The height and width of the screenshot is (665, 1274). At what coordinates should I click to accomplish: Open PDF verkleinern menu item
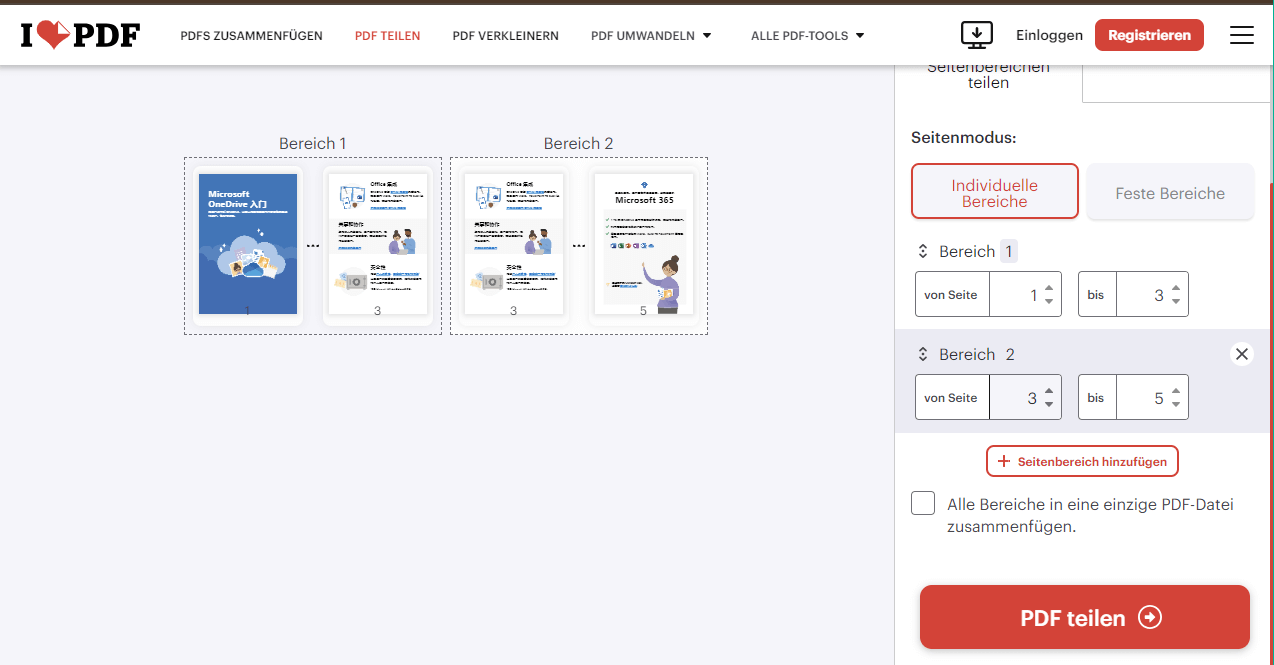click(x=505, y=36)
